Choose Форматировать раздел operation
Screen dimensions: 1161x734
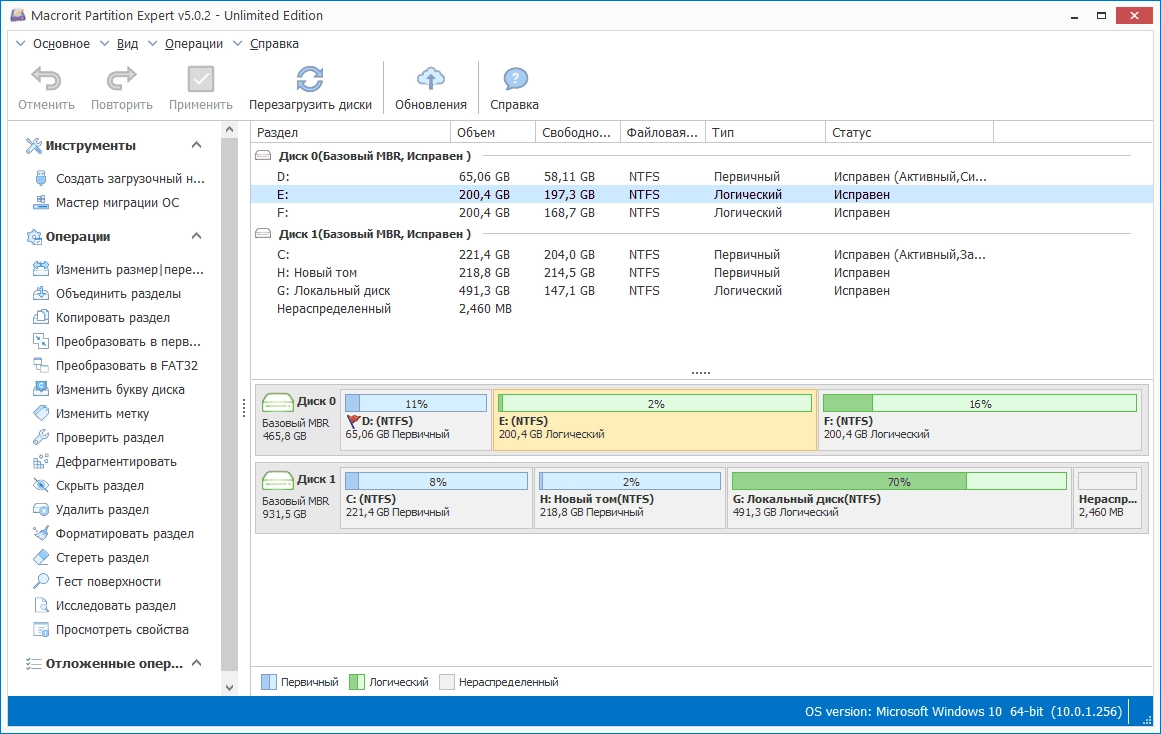pyautogui.click(x=114, y=533)
